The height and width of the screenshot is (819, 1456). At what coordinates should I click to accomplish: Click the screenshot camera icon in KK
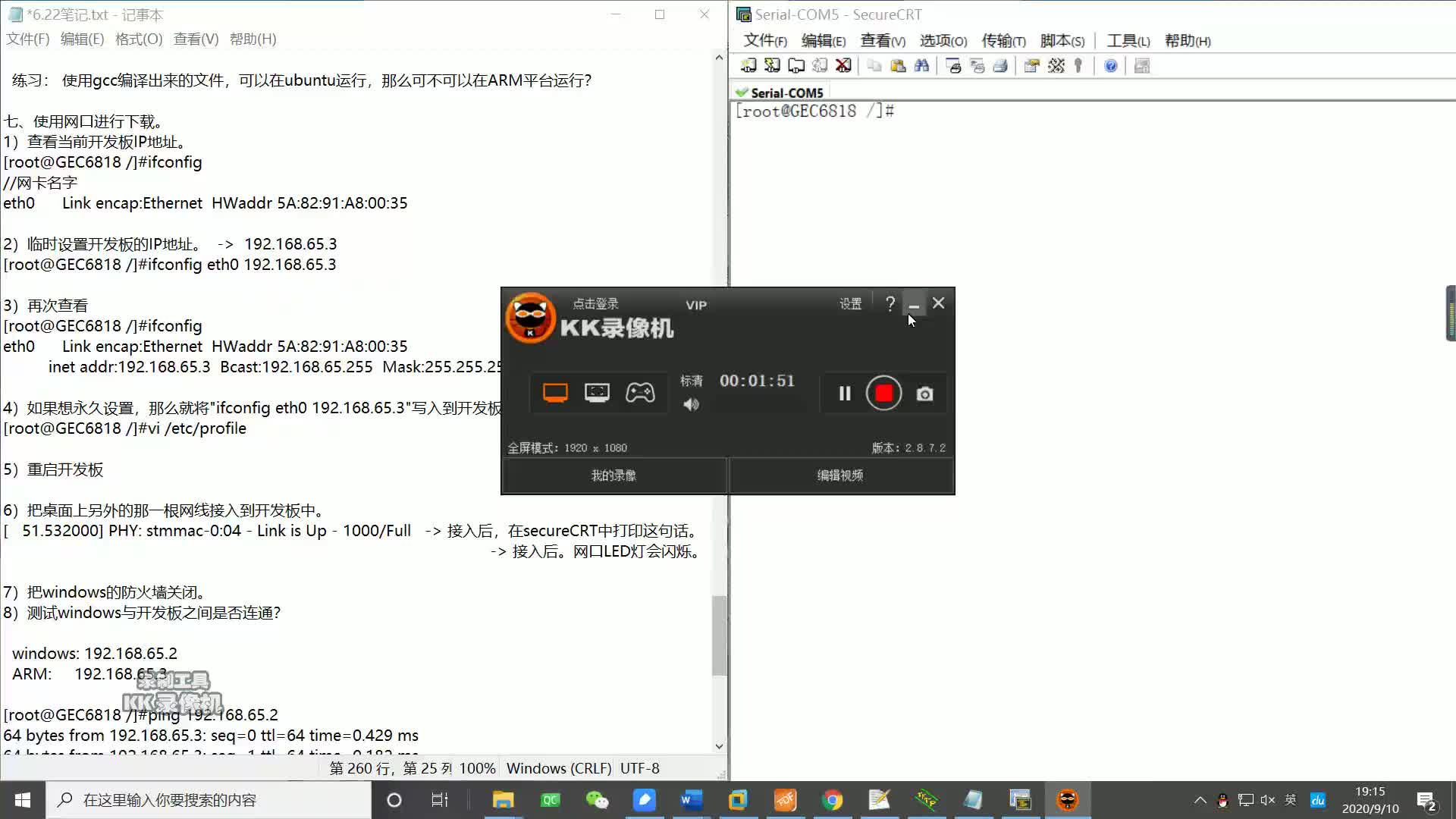(924, 393)
